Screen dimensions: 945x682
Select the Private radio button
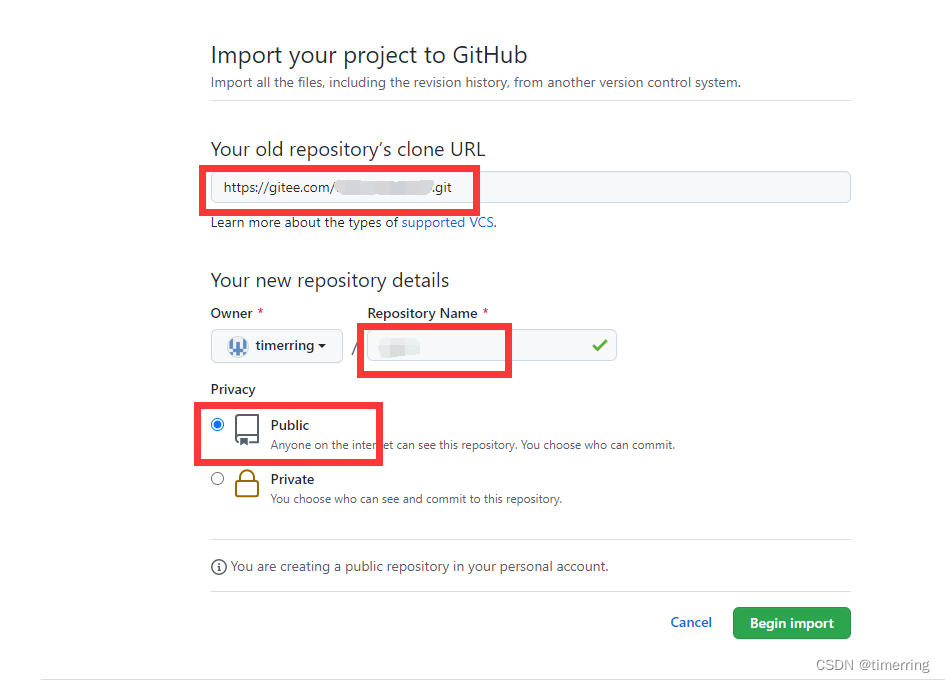[x=218, y=479]
